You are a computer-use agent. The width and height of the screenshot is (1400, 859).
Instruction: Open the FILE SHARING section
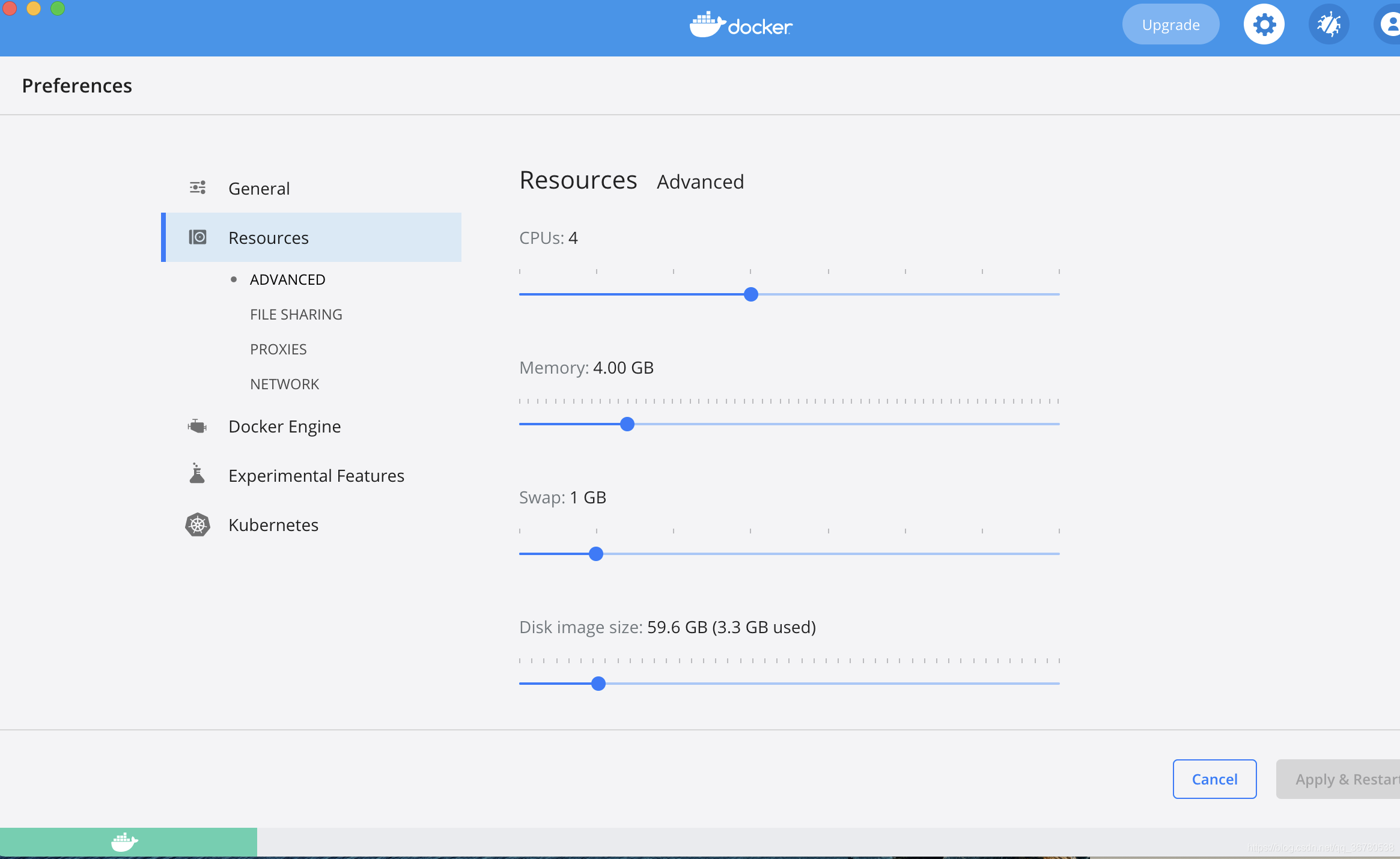tap(296, 314)
